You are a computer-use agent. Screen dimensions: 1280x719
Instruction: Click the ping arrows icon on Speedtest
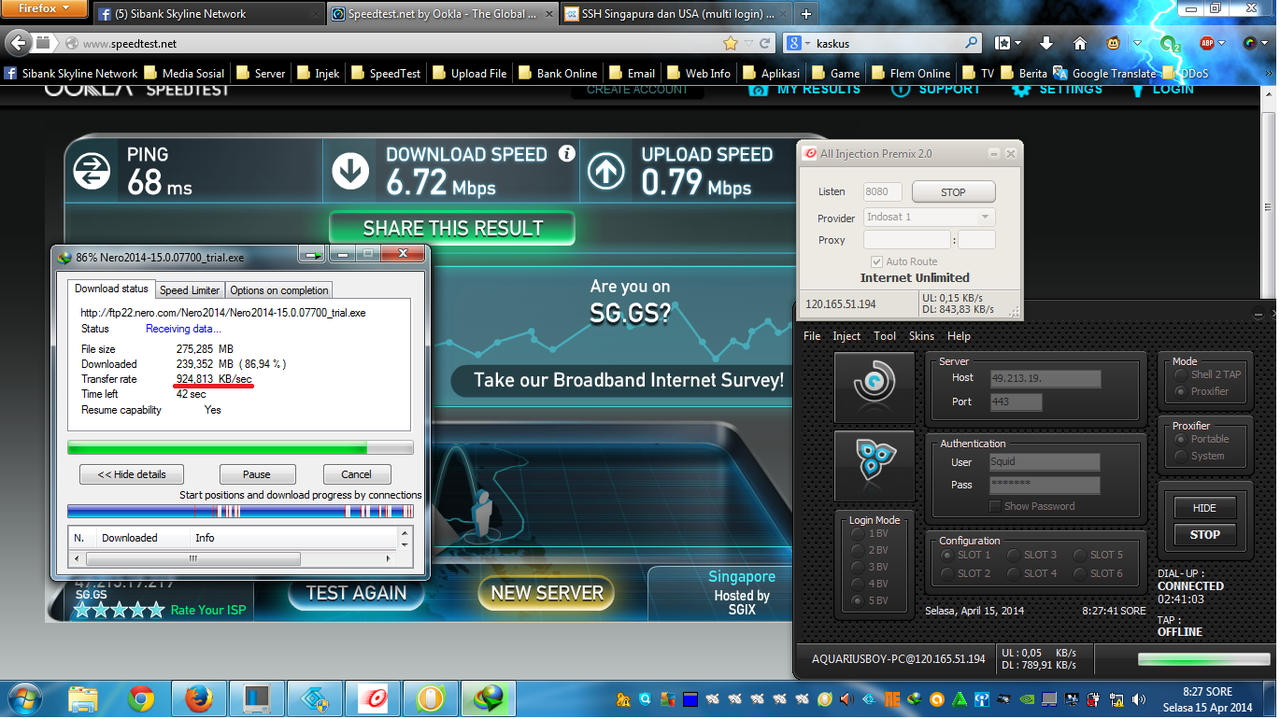click(x=92, y=172)
